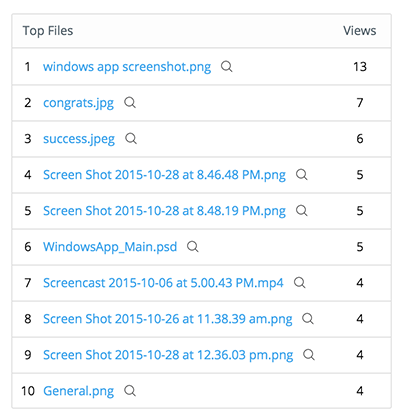Open Screen Shot 2015-10-28 at 8.48.19 PM.png
The image size is (400, 420).
coord(164,211)
